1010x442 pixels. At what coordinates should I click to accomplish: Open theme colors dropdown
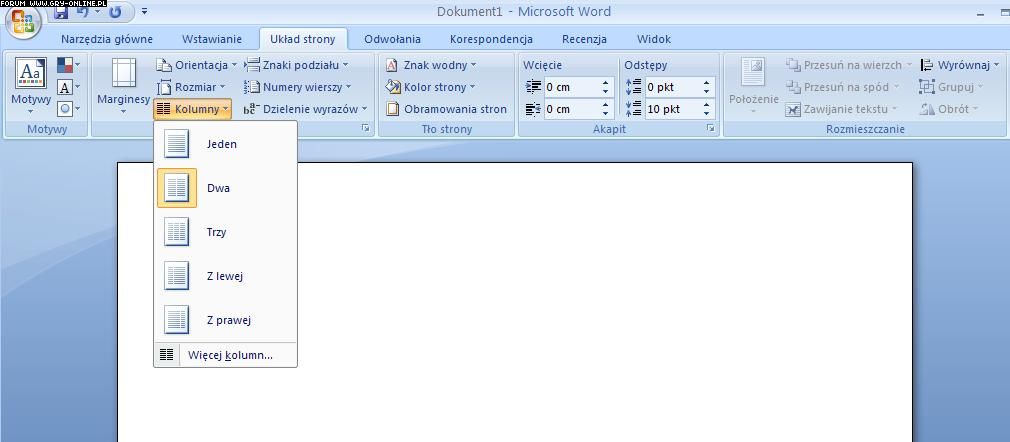(x=69, y=65)
